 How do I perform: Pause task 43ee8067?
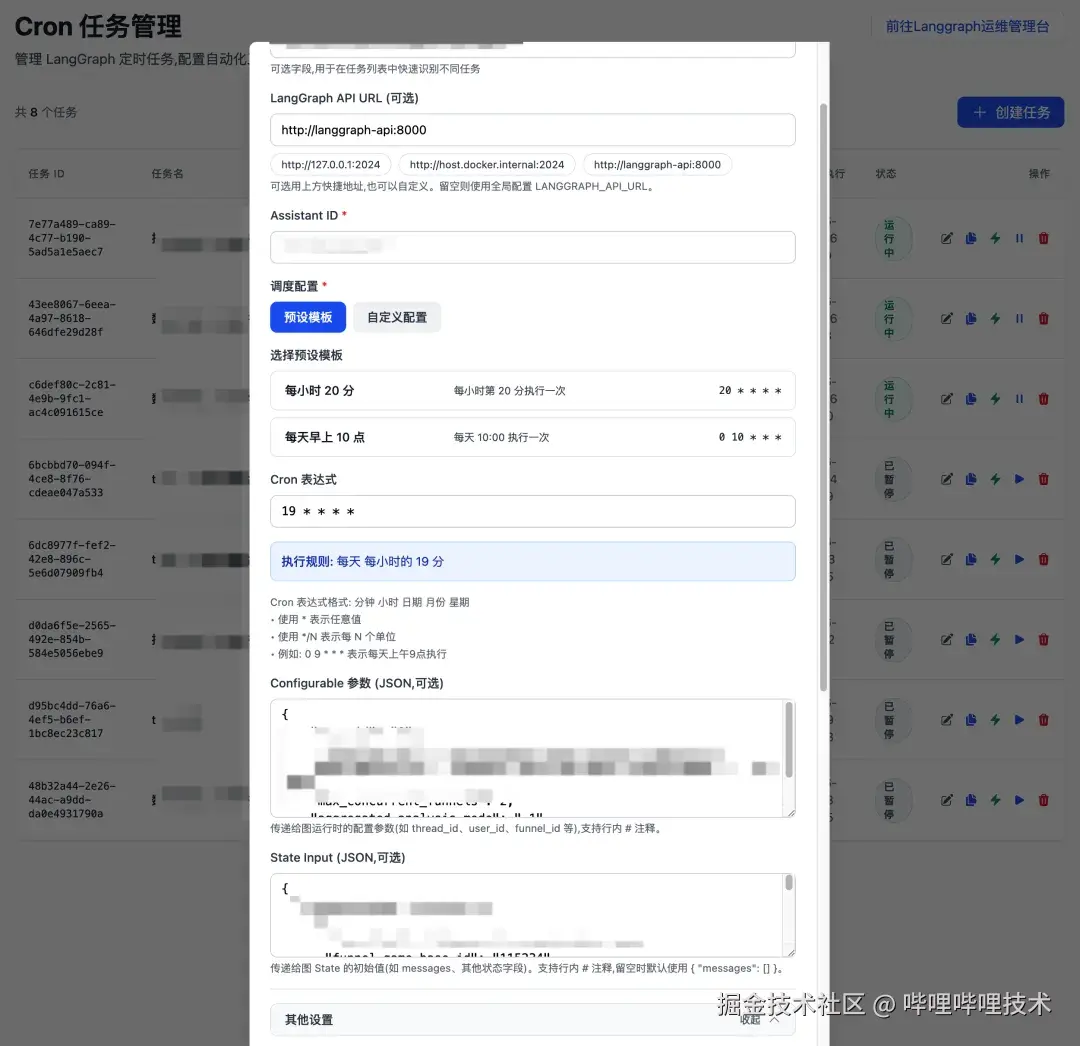point(1019,319)
